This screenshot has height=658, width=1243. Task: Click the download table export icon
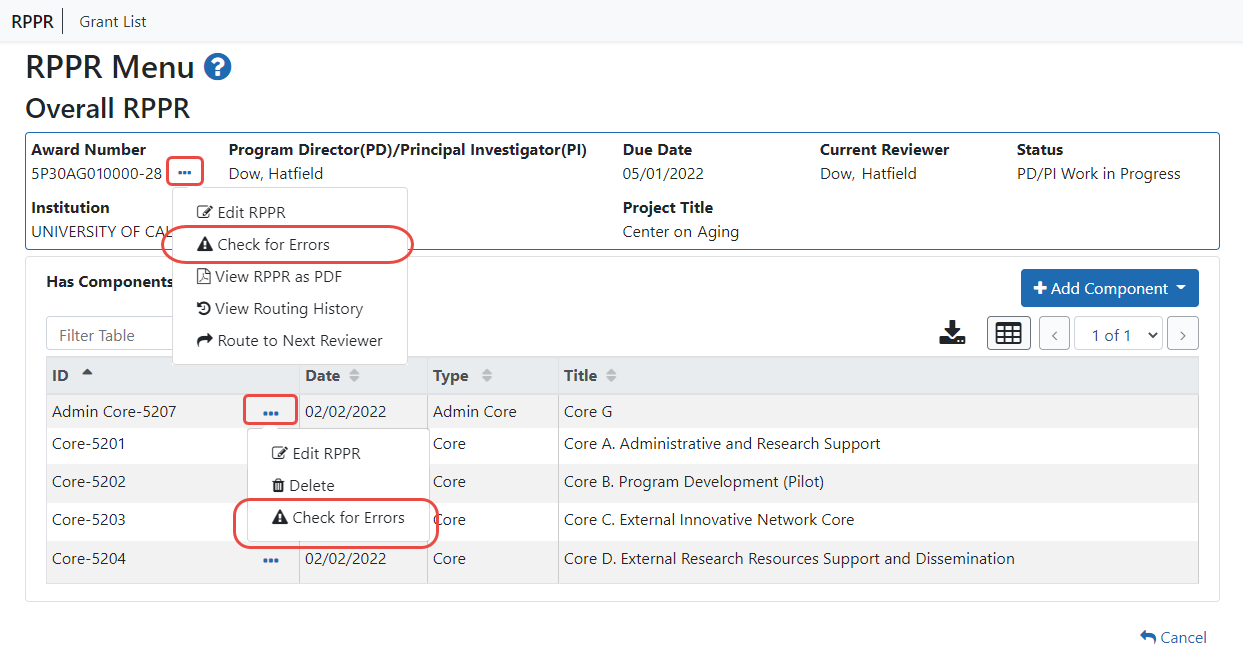tap(952, 334)
